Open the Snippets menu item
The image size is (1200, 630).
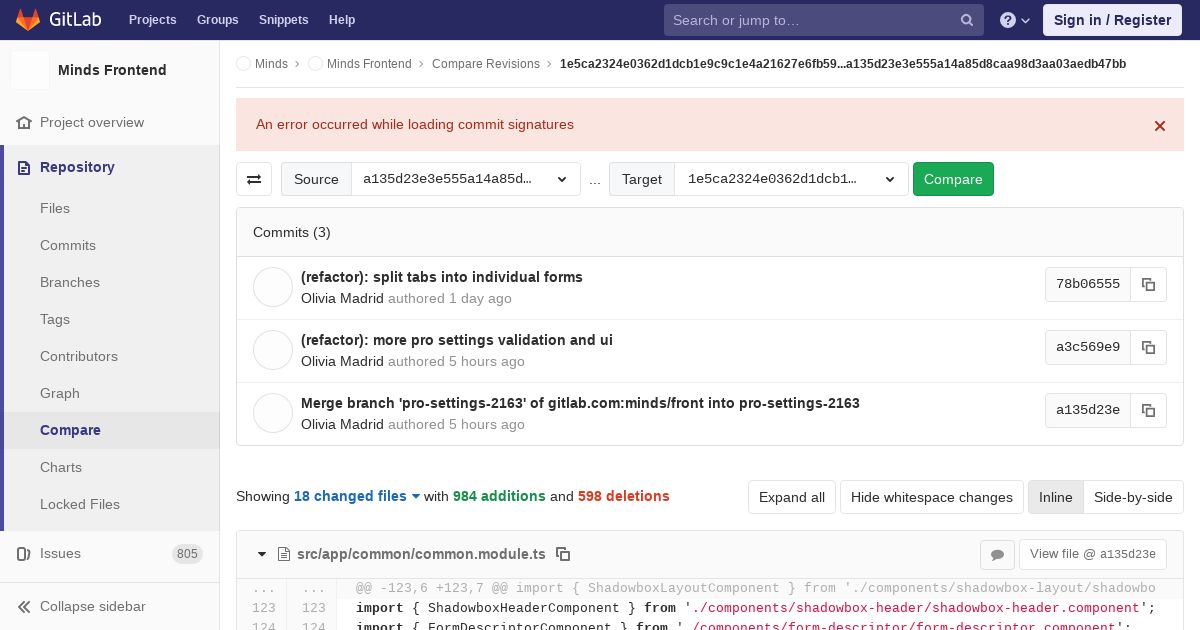[284, 20]
